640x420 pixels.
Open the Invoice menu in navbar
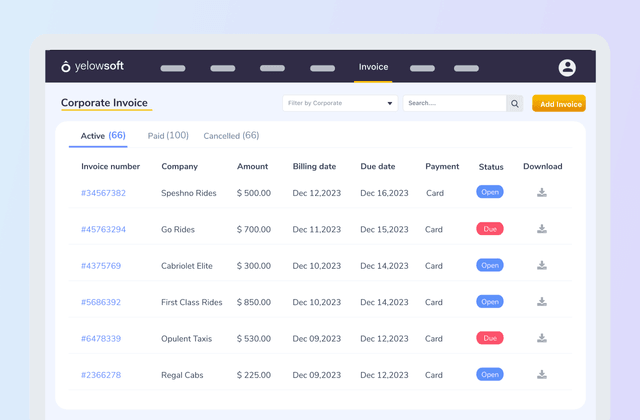(x=373, y=68)
